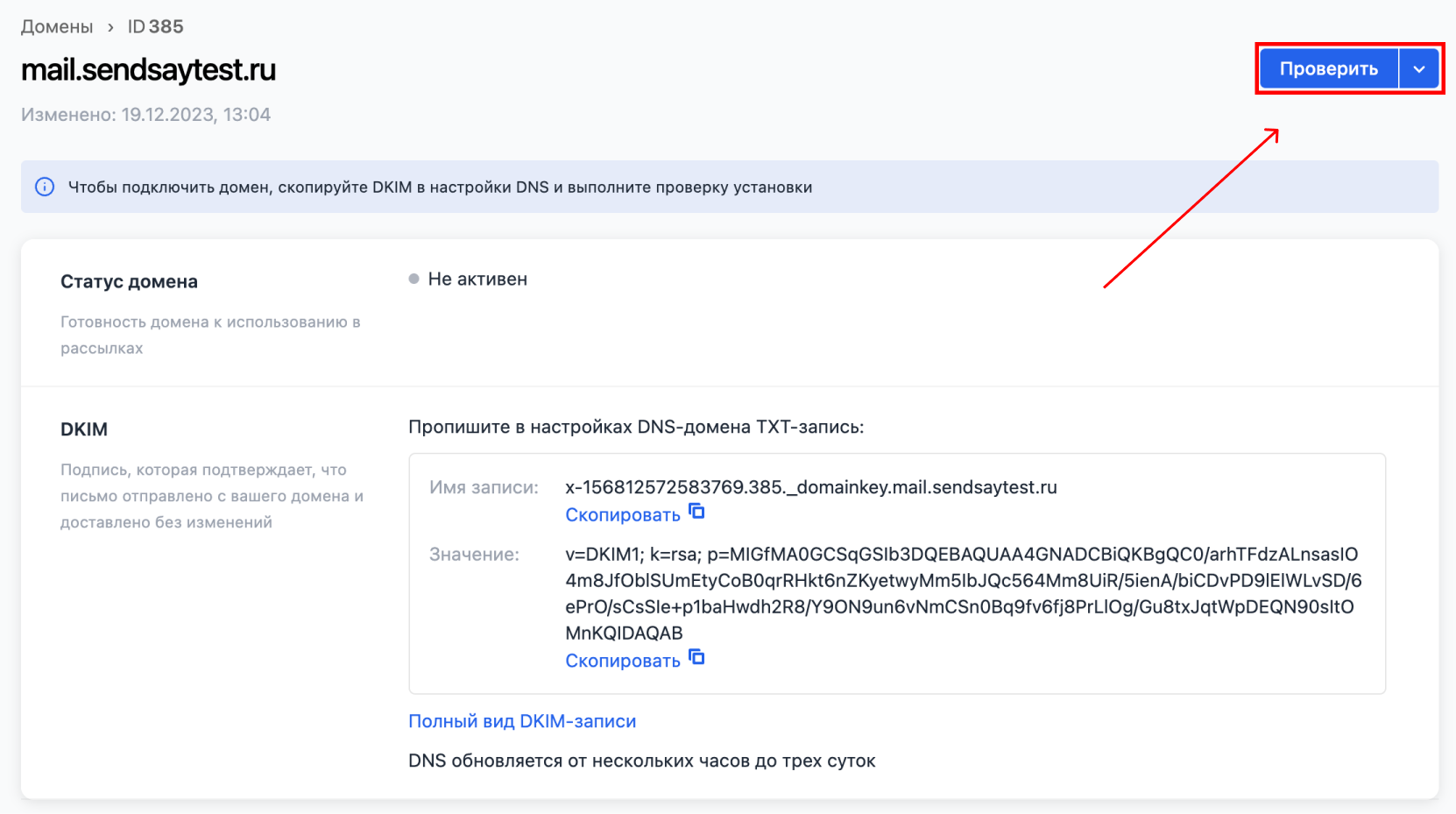Click the copy icon below Имя записи text

696,513
